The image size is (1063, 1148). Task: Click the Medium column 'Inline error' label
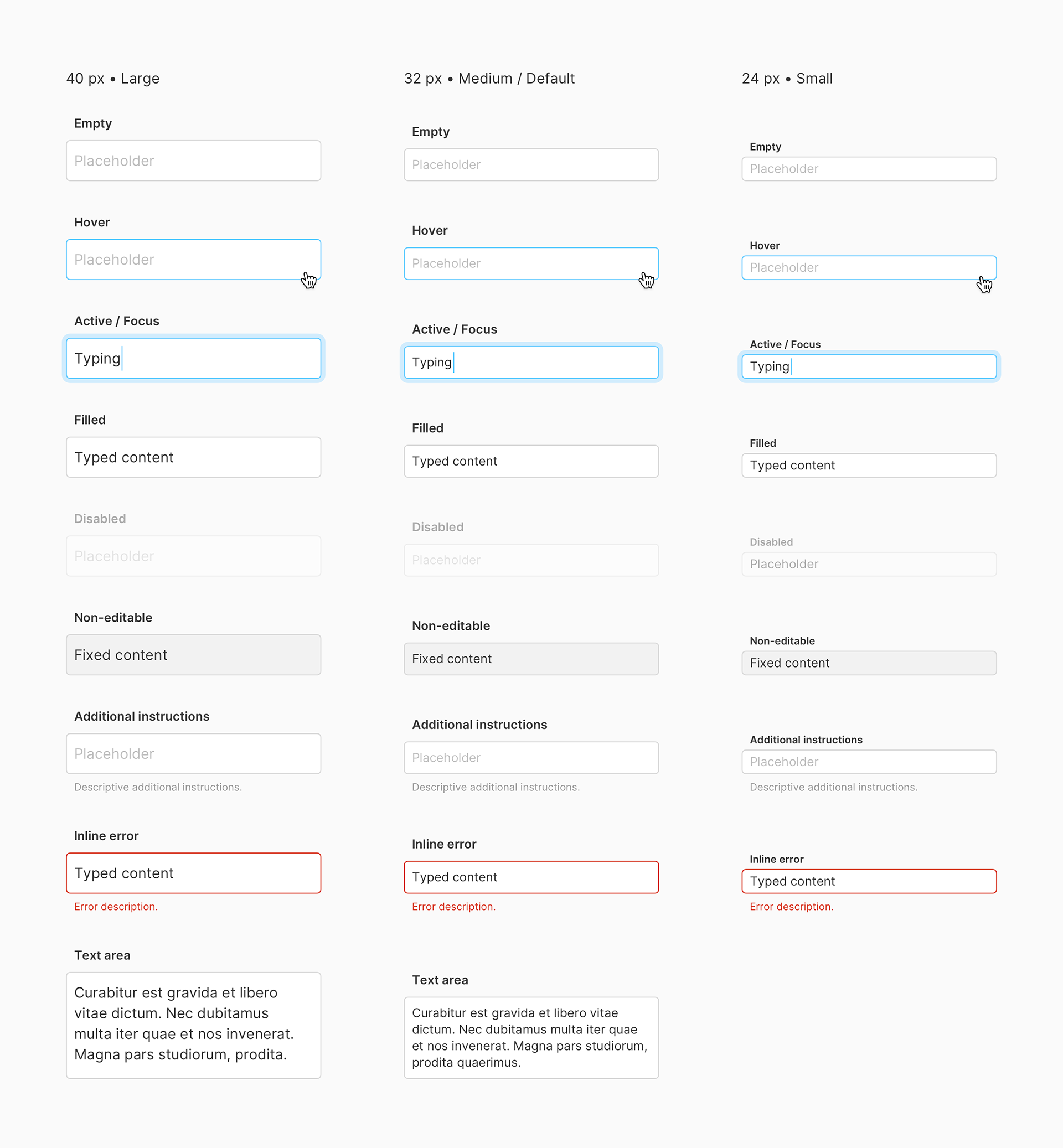click(444, 844)
